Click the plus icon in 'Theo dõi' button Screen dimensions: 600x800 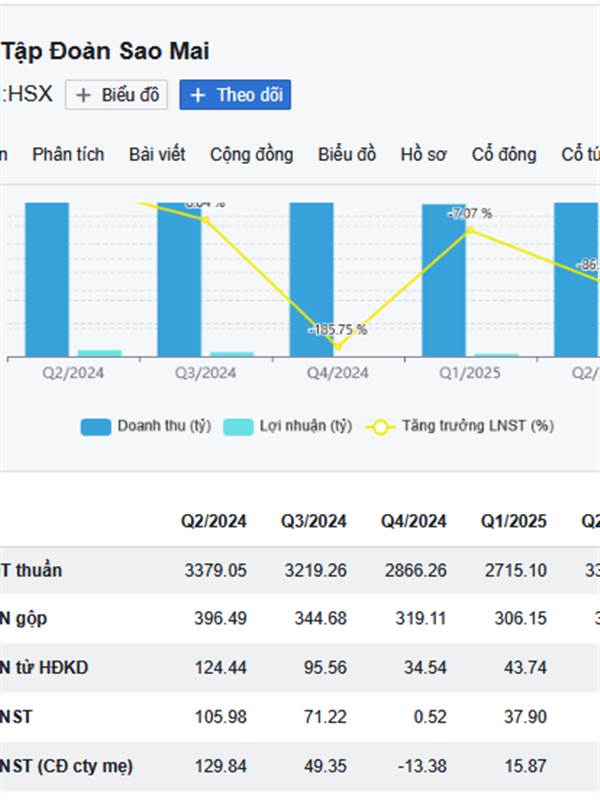[197, 95]
